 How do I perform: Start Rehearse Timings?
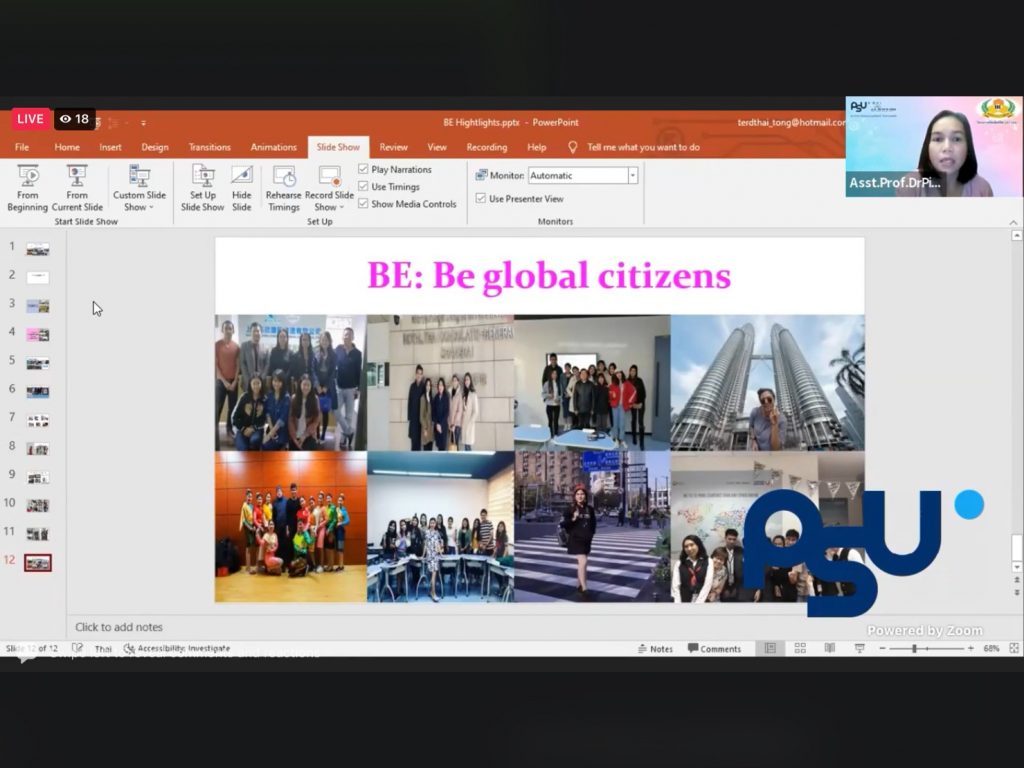click(x=283, y=188)
